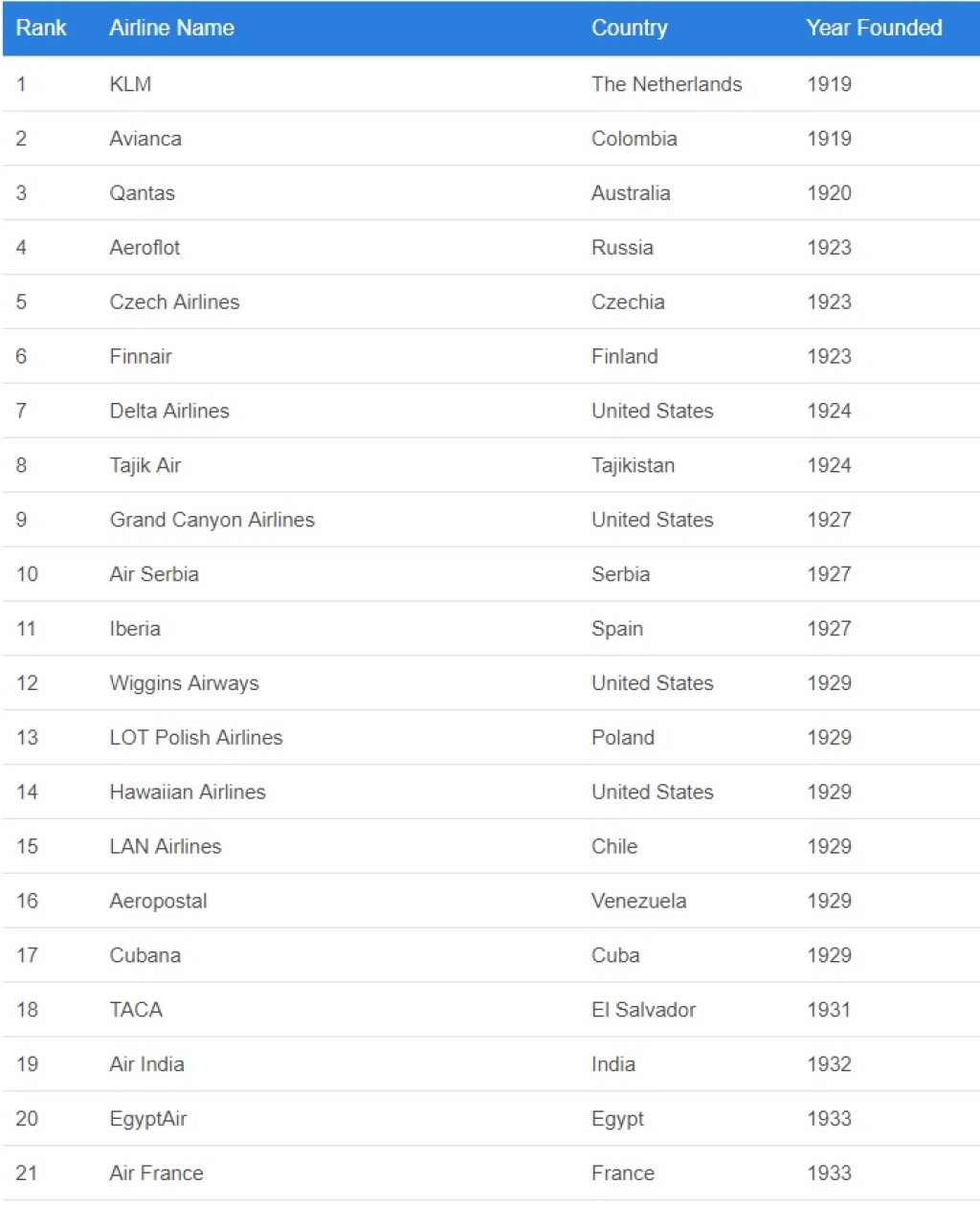The image size is (980, 1206).
Task: Select the El Salvador country cell
Action: (643, 1010)
